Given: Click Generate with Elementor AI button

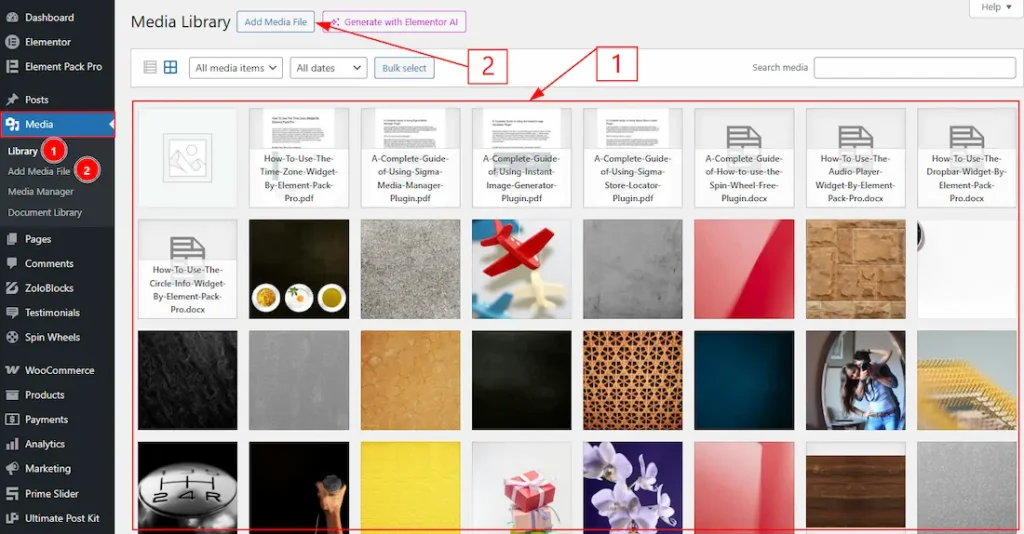Looking at the screenshot, I should [394, 22].
